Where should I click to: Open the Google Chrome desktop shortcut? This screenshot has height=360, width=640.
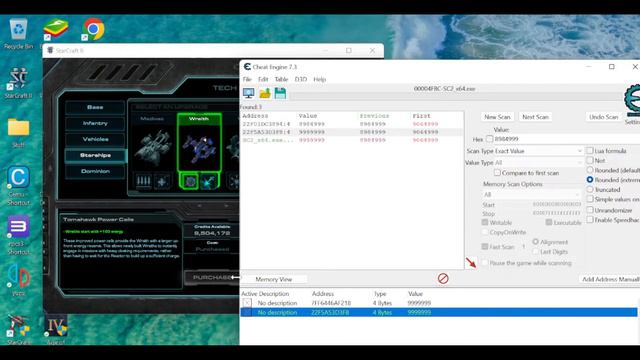click(x=93, y=29)
